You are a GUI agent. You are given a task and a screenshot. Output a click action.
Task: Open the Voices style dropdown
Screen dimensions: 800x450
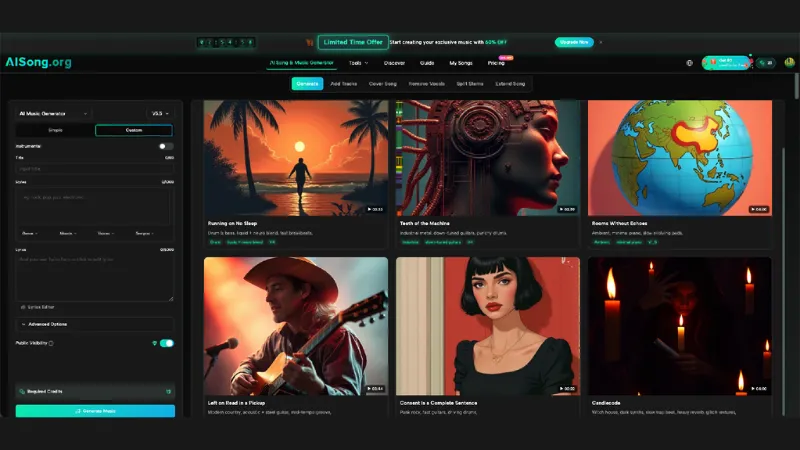point(106,233)
